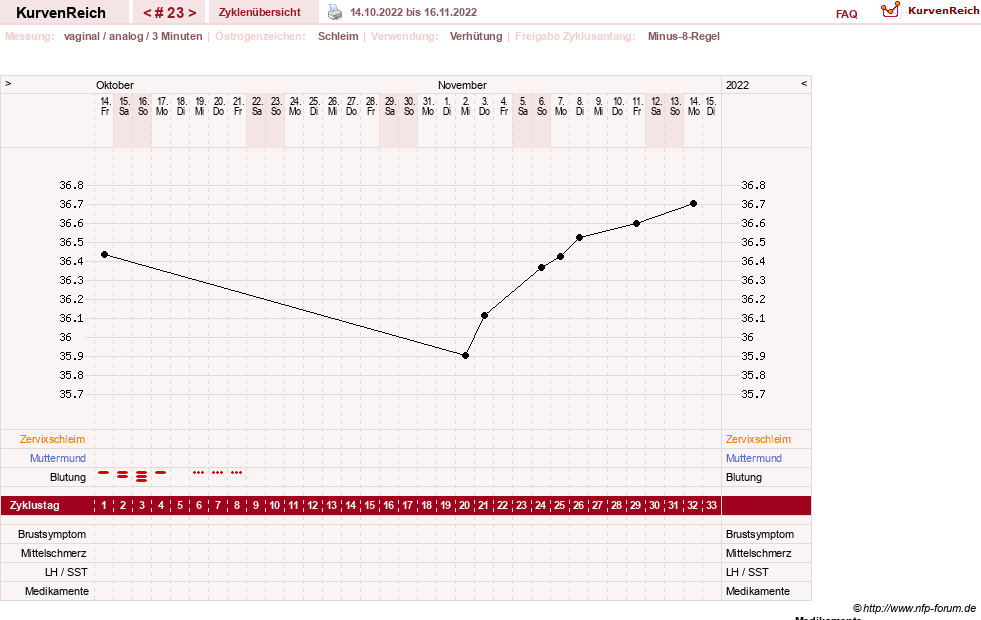Click the KurvenReich title
This screenshot has width=981, height=620.
tap(61, 13)
